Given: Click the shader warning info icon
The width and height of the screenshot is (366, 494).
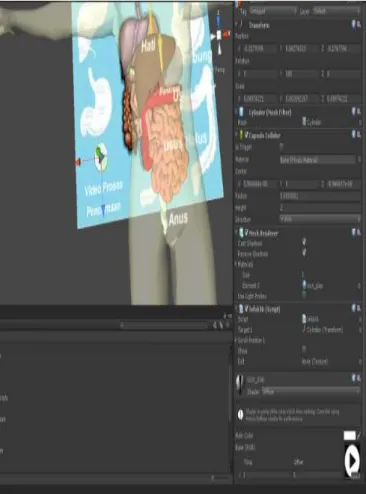Looking at the screenshot, I should [241, 414].
